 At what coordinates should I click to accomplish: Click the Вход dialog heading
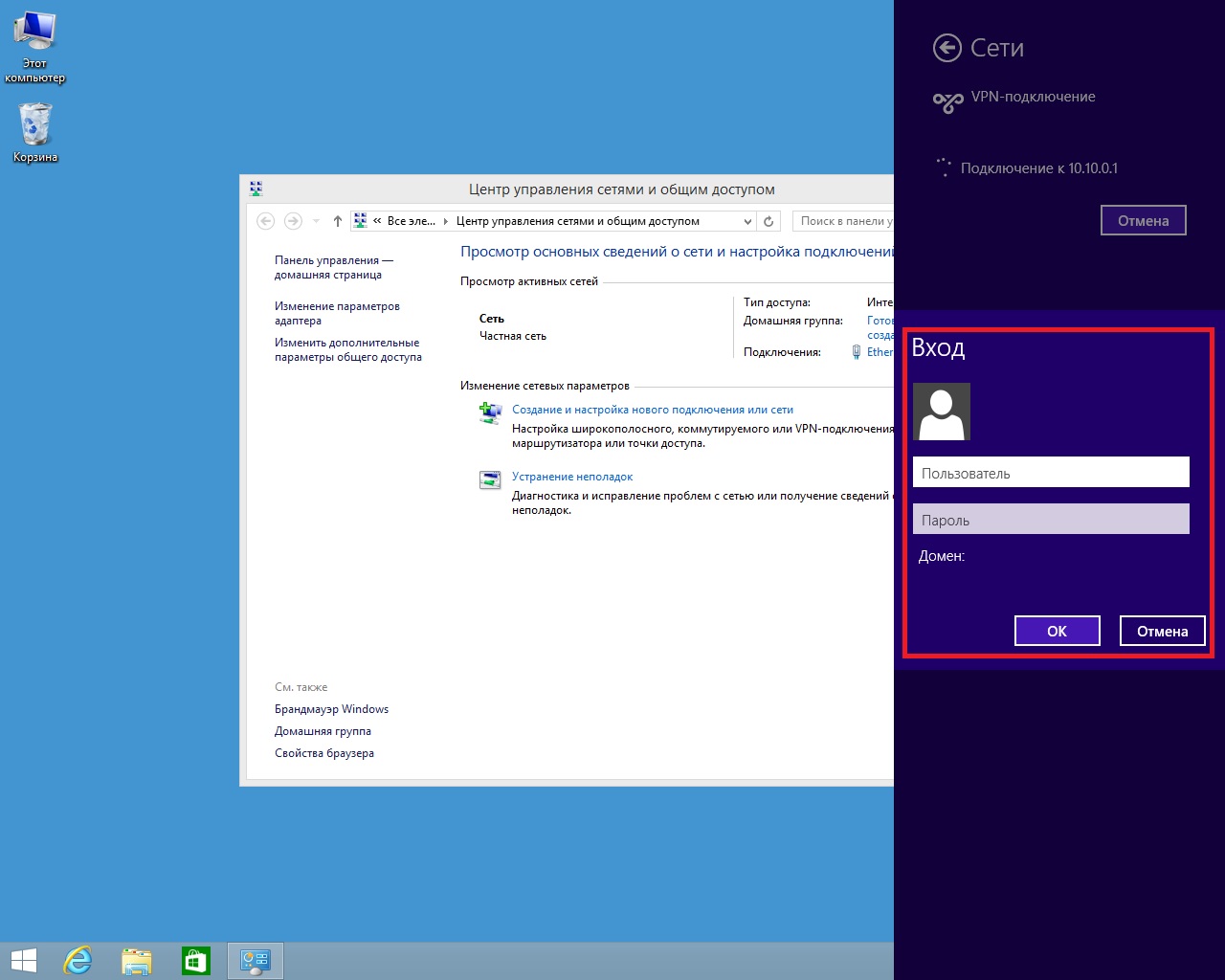click(x=938, y=347)
